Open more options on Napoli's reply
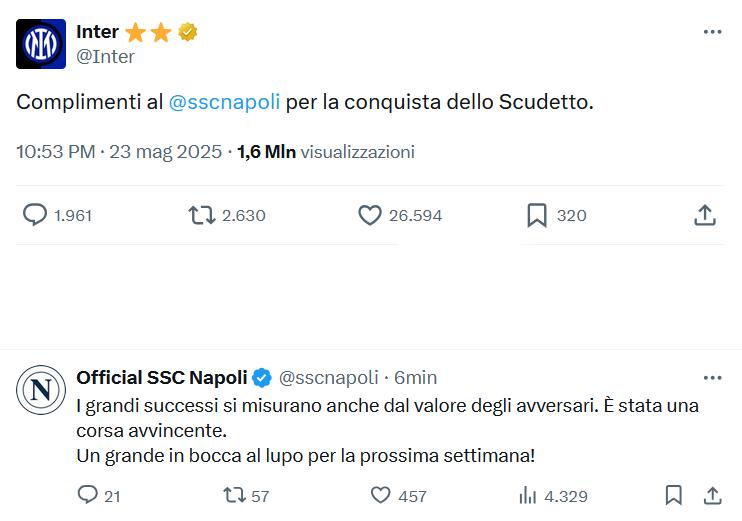Image resolution: width=742 pixels, height=521 pixels. click(x=712, y=378)
